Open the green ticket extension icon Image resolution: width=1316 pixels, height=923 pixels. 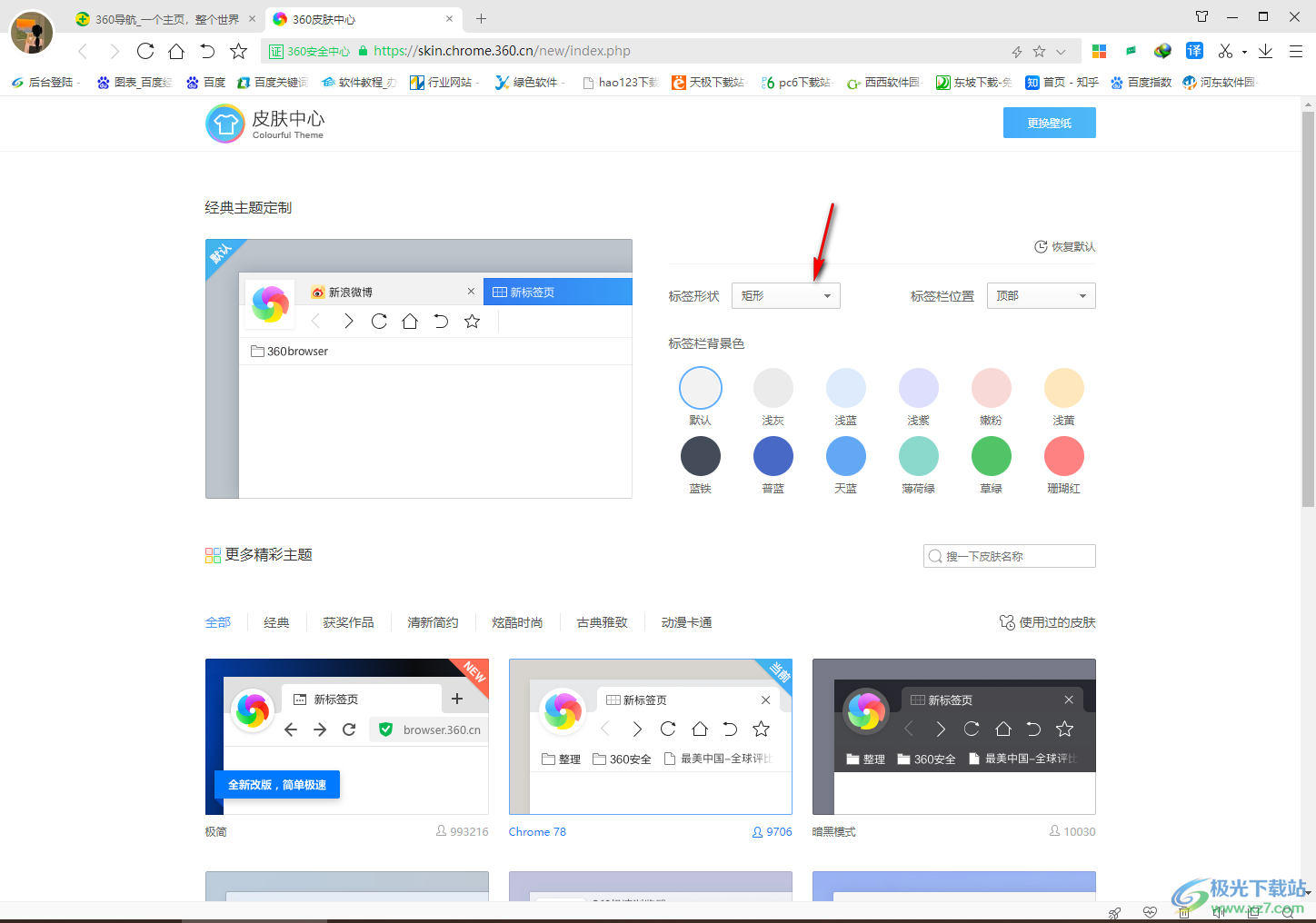(1131, 51)
